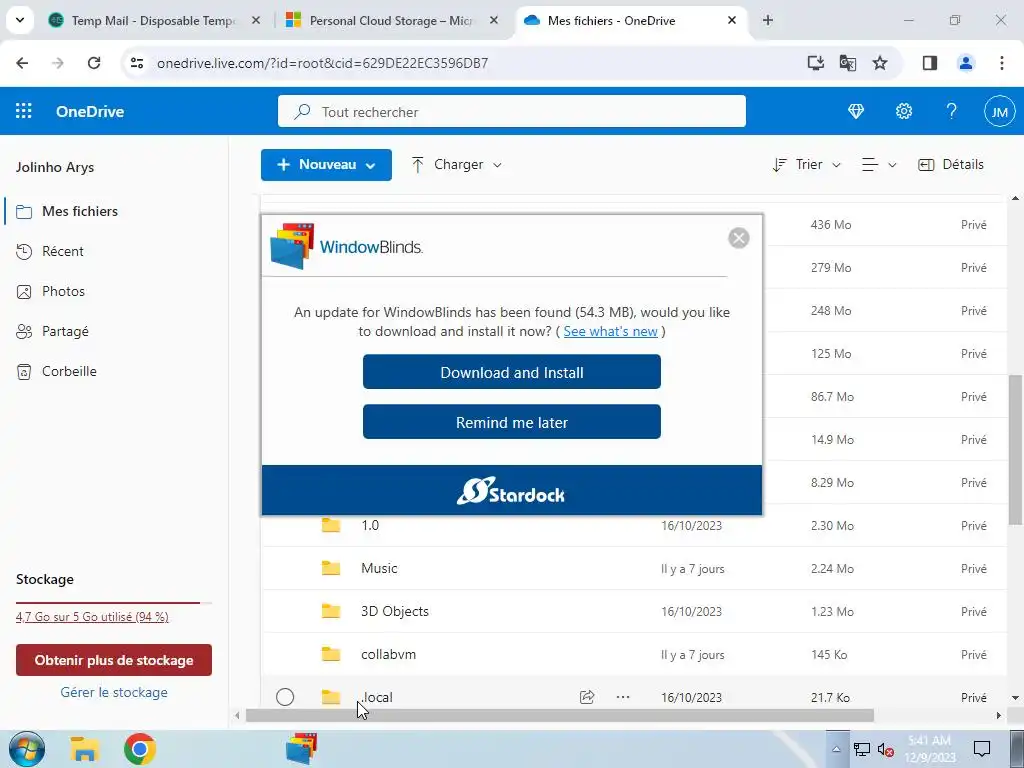This screenshot has height=768, width=1024.
Task: Click Download and Install button
Action: 511,372
